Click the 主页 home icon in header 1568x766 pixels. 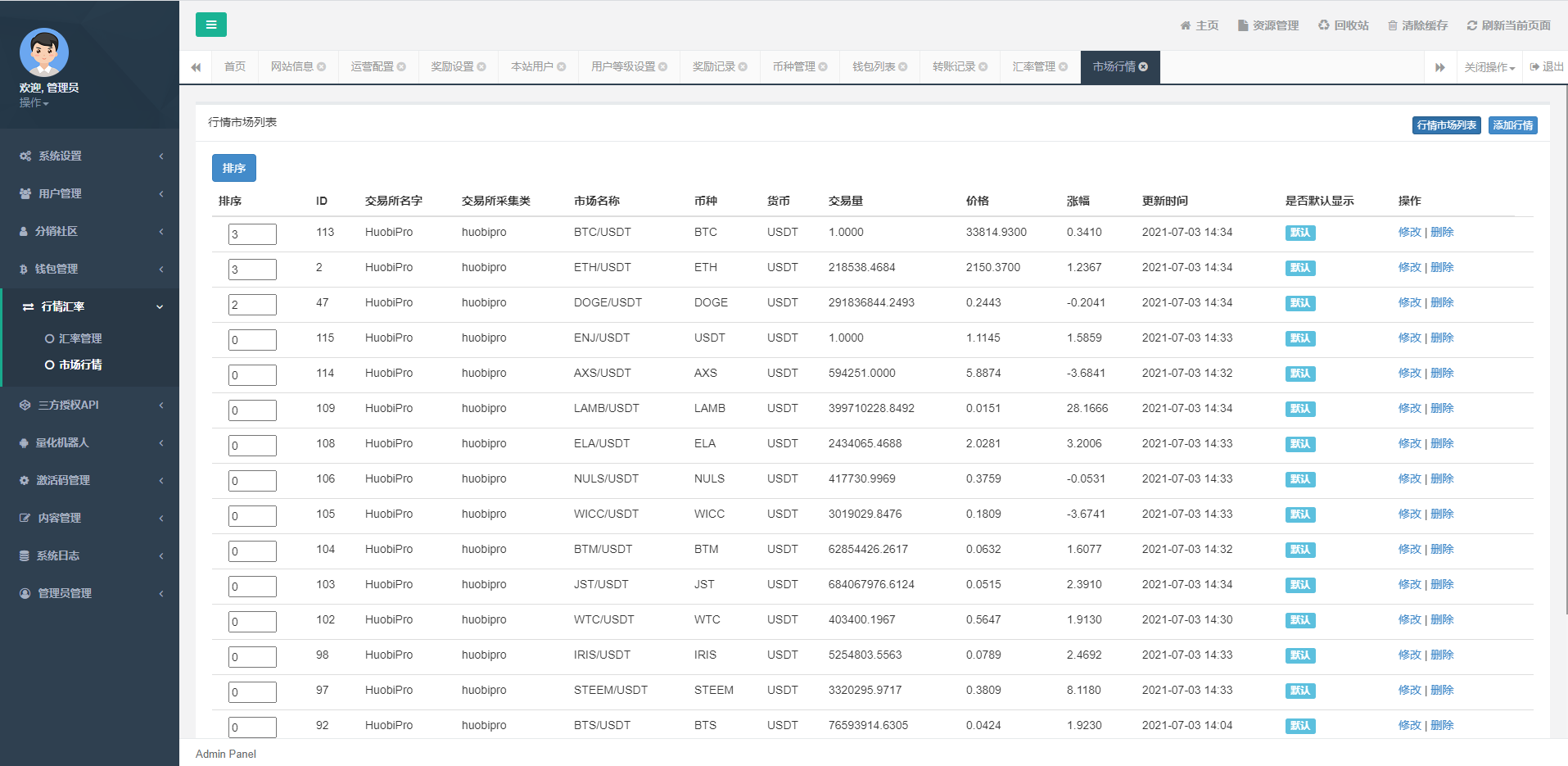pos(1186,25)
